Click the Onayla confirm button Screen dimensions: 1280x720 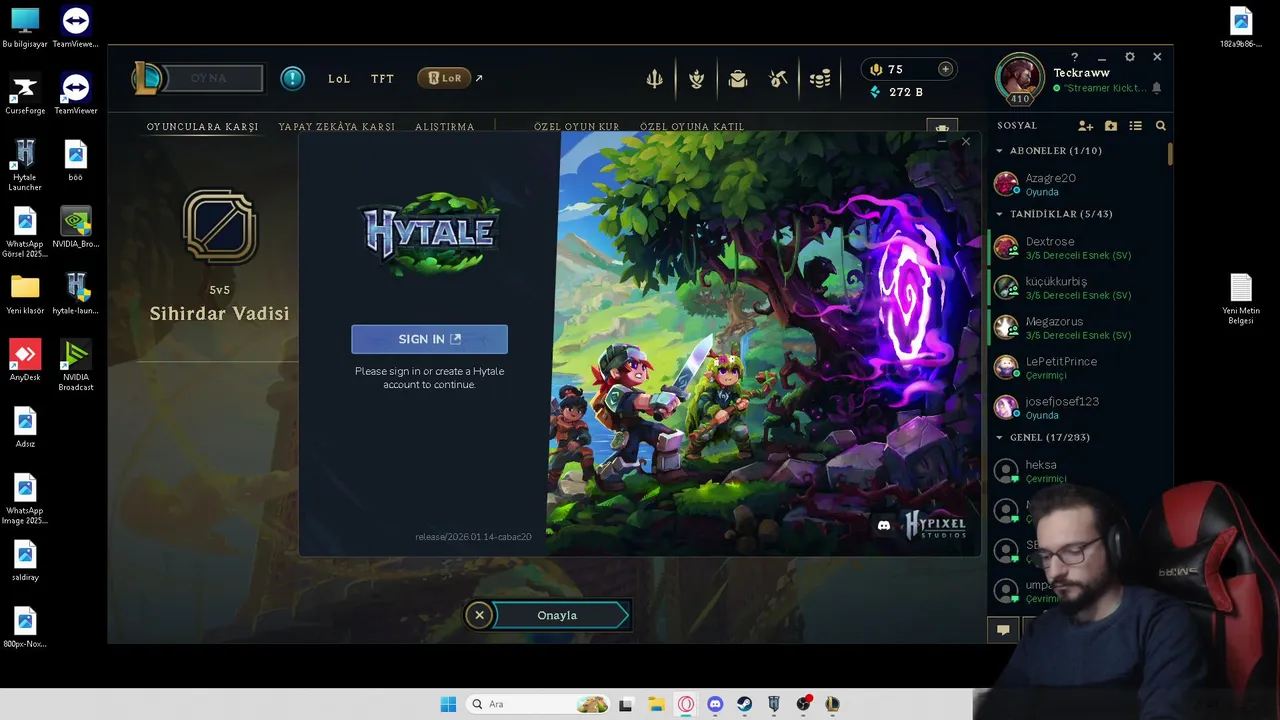click(560, 615)
